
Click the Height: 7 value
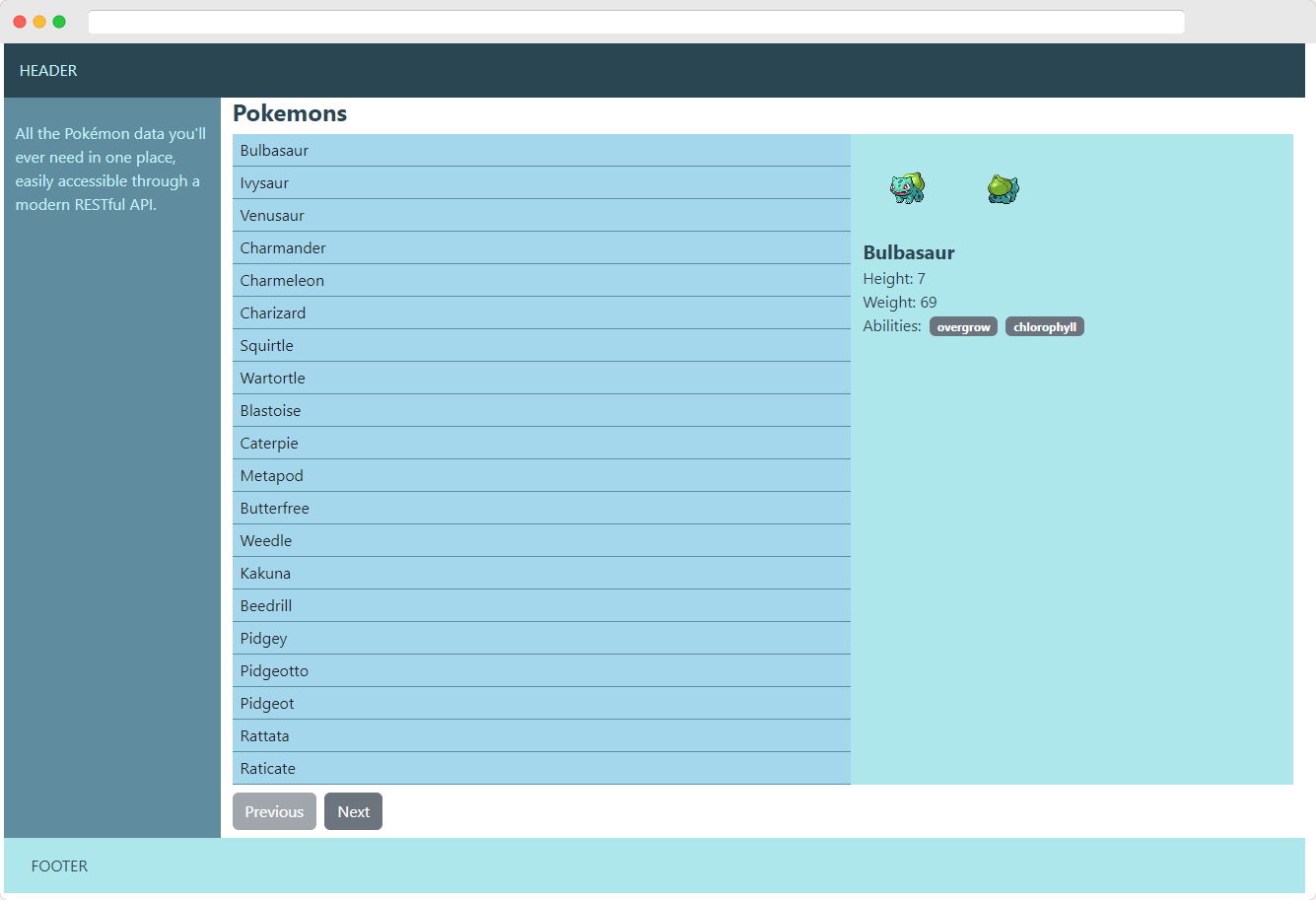coord(894,279)
